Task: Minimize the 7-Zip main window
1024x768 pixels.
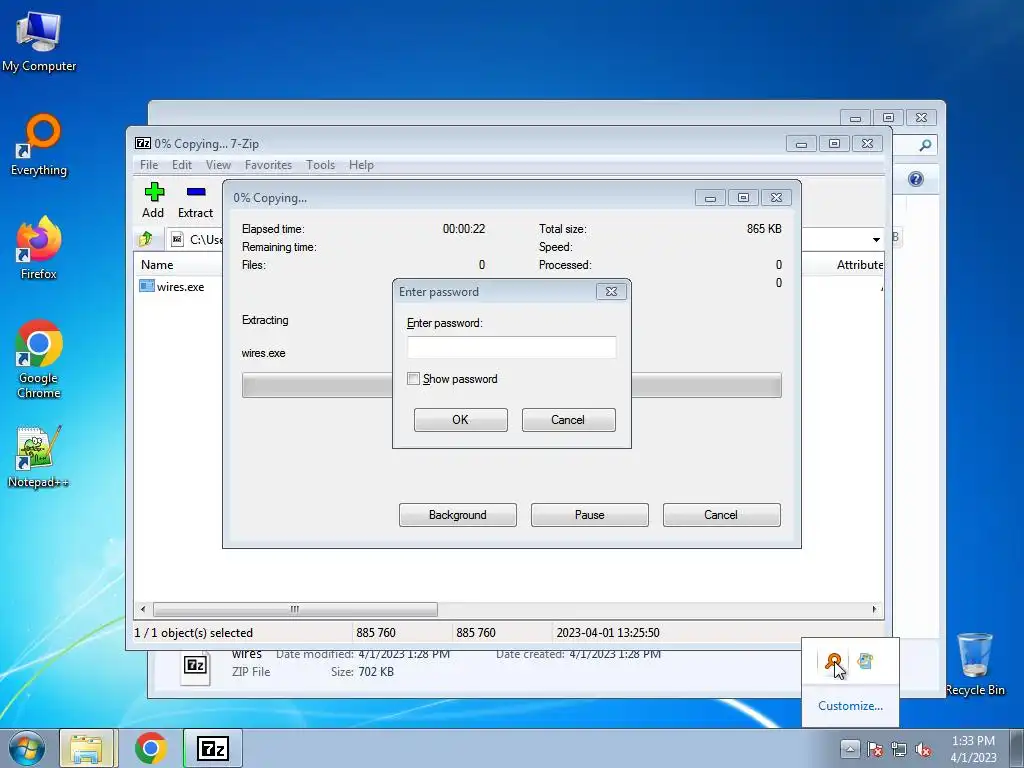Action: click(801, 144)
